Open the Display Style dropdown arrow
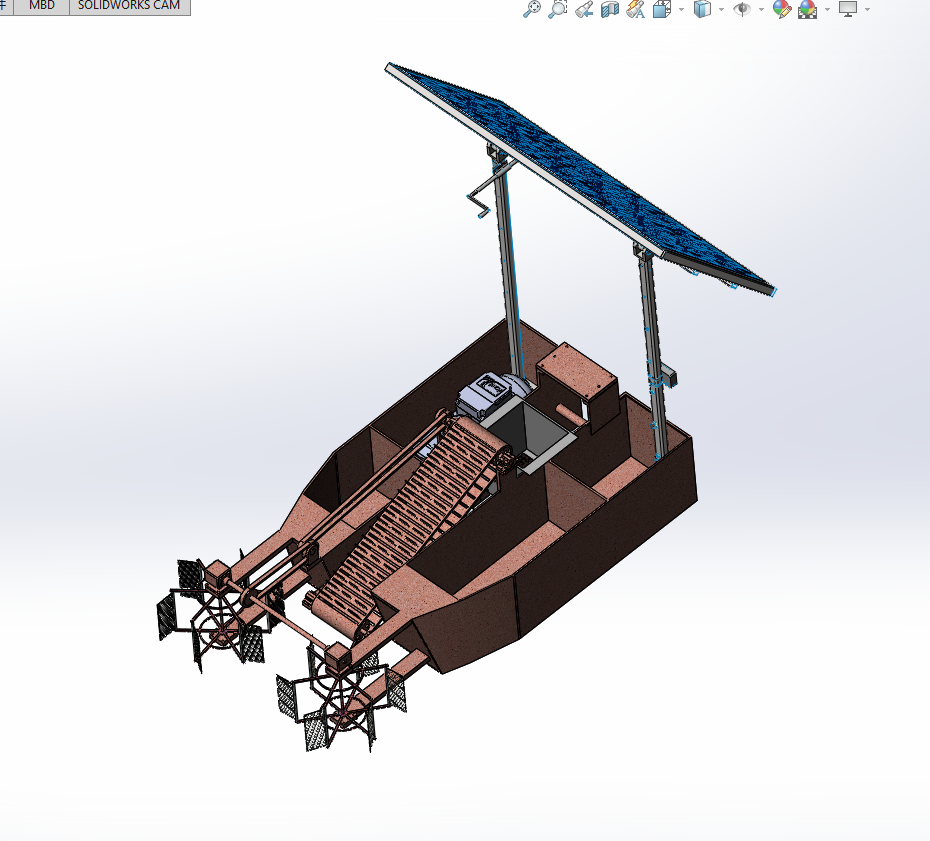The image size is (930, 841). 719,9
